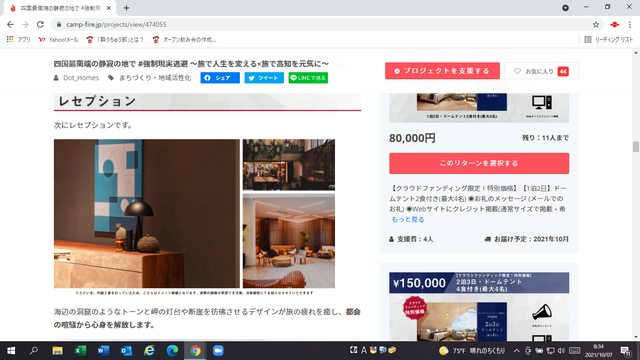The image size is (640, 360).
Task: Open the Dot_Homes owner profile link
Action: (81, 78)
